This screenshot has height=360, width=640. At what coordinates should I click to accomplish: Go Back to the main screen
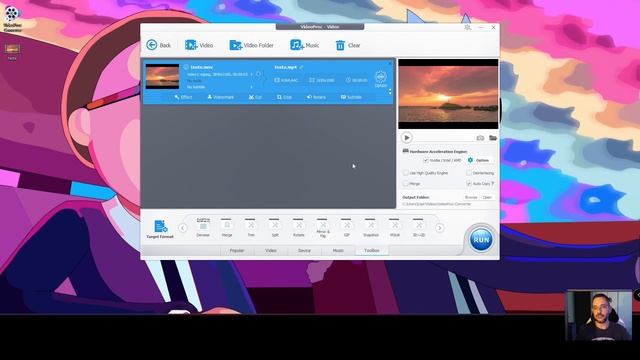click(158, 45)
